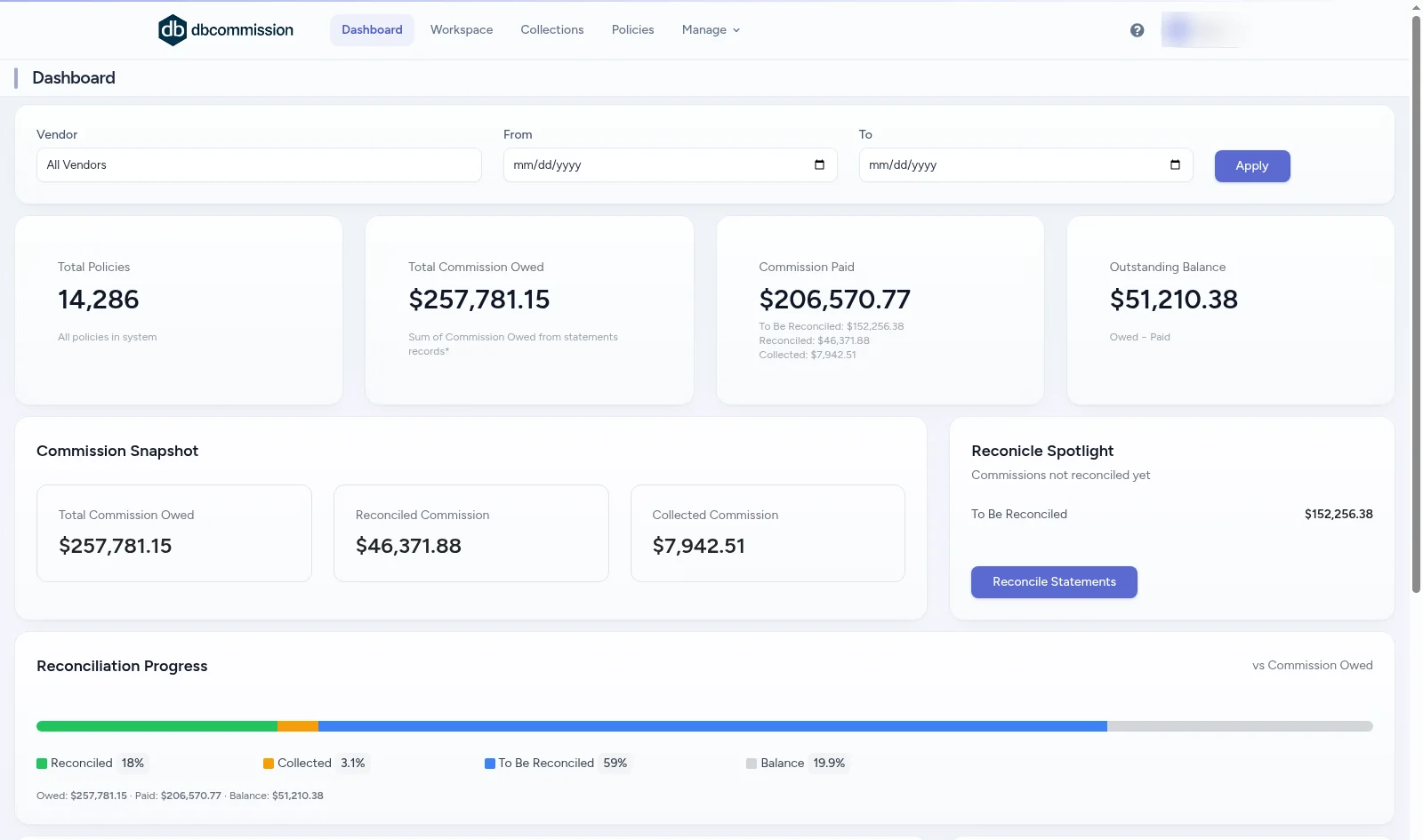The width and height of the screenshot is (1423, 840).
Task: Click the gray Balance progress bar segment
Action: click(1240, 726)
